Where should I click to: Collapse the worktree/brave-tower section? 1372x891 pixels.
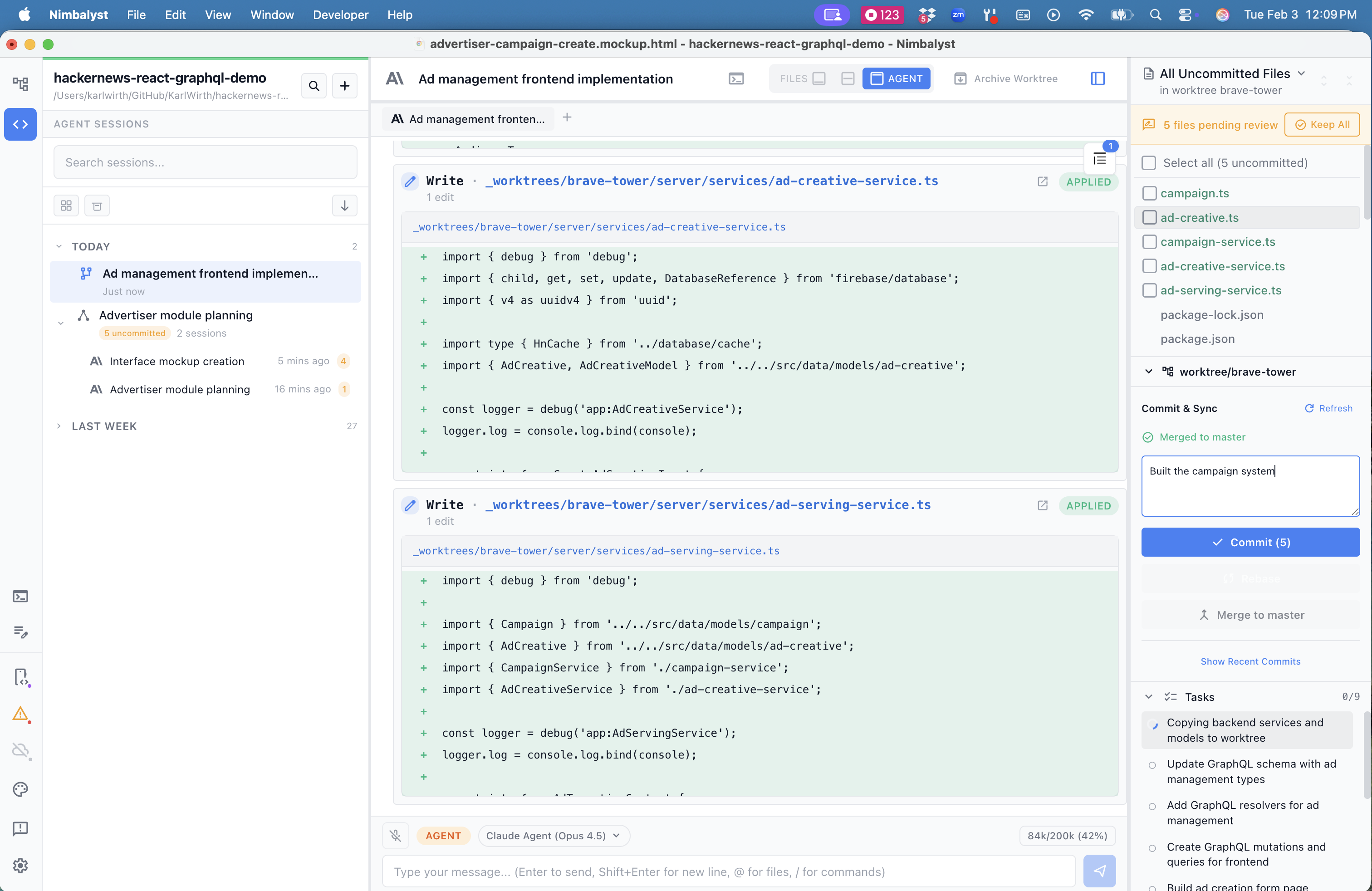(x=1148, y=372)
